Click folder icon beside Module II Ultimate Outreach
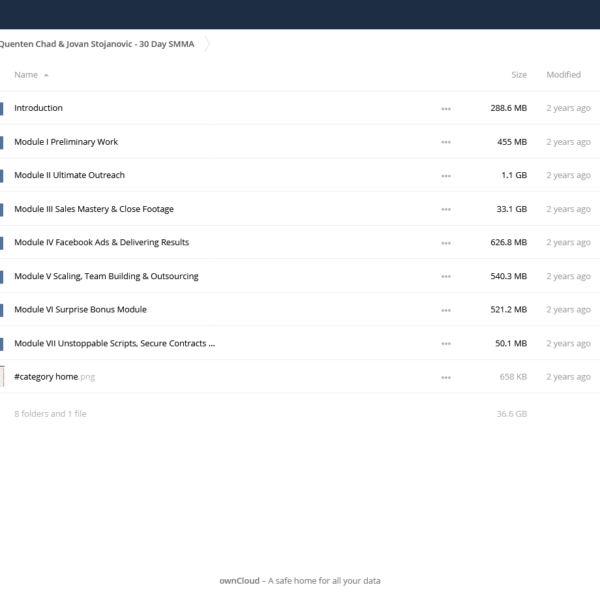Screen dimensions: 600x600 pos(2,176)
